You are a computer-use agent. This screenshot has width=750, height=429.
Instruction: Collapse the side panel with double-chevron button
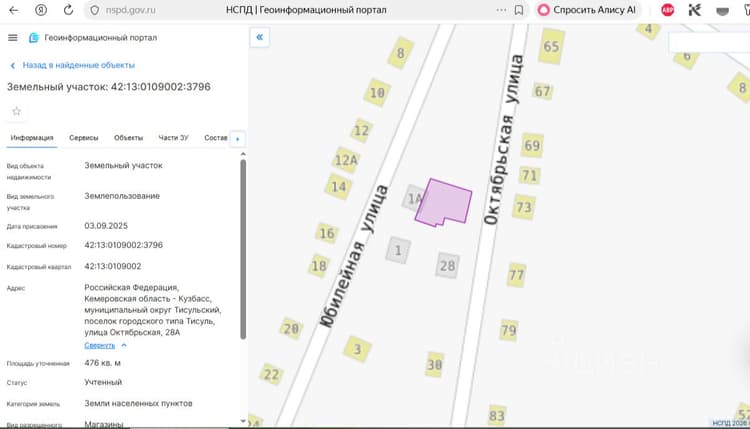point(260,37)
